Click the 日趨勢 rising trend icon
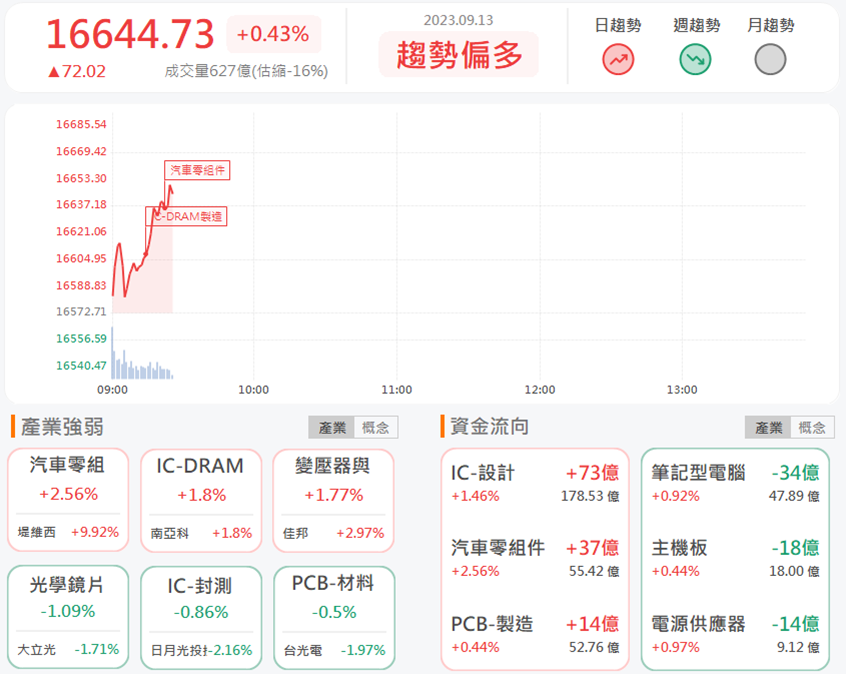This screenshot has height=674, width=846. [x=618, y=60]
